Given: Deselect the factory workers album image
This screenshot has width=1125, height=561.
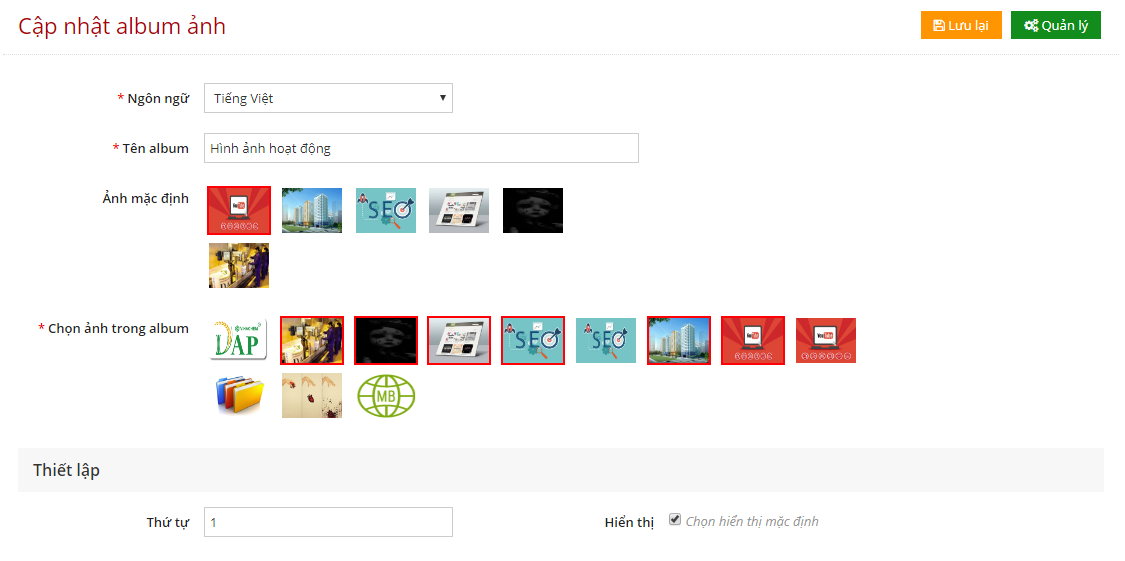Looking at the screenshot, I should coord(312,340).
